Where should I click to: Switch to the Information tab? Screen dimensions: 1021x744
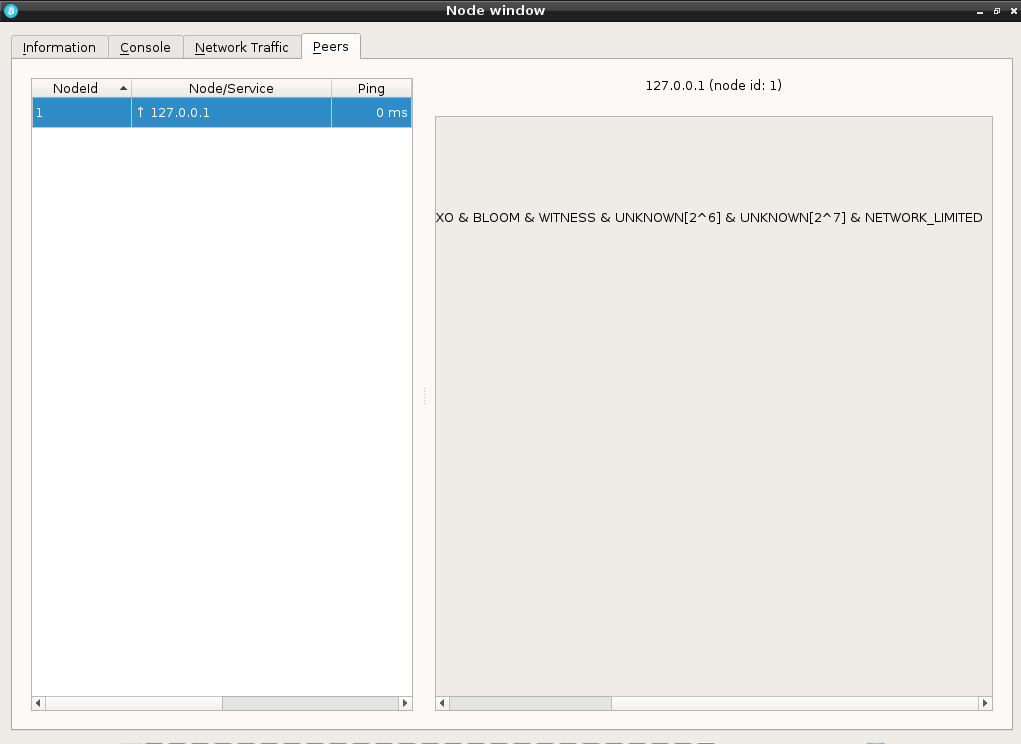pos(59,47)
